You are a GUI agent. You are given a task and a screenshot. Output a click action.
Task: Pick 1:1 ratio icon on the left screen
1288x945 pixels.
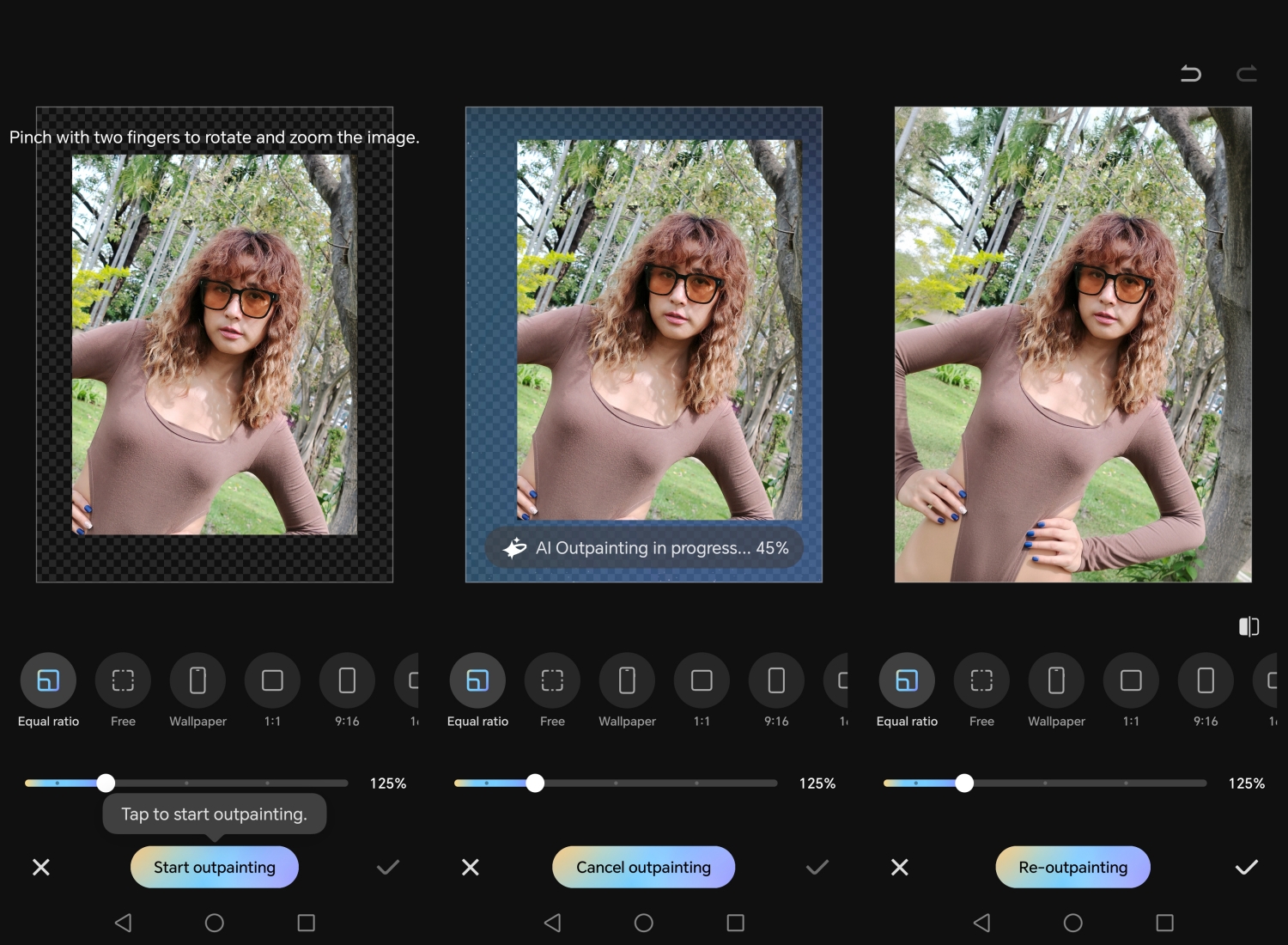tap(272, 680)
